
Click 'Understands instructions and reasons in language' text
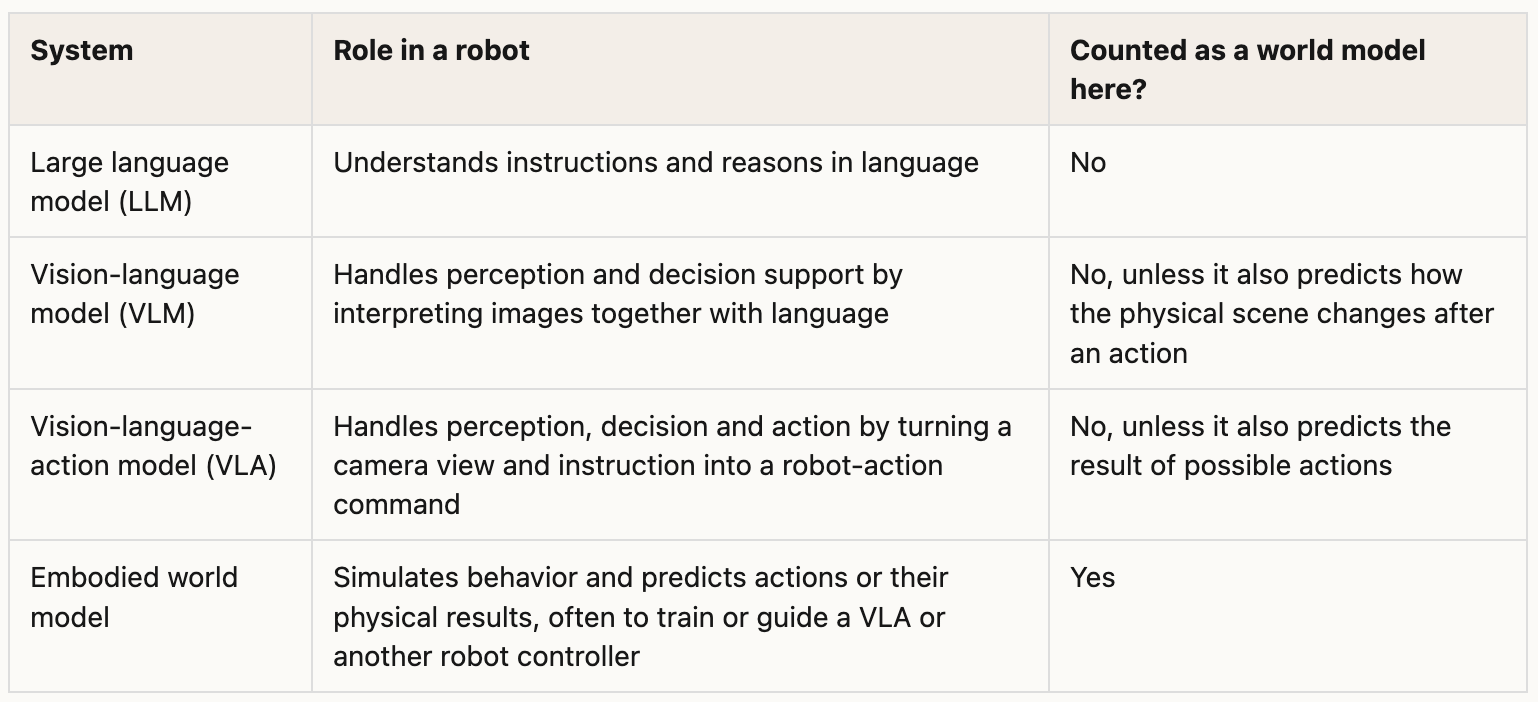click(x=656, y=163)
